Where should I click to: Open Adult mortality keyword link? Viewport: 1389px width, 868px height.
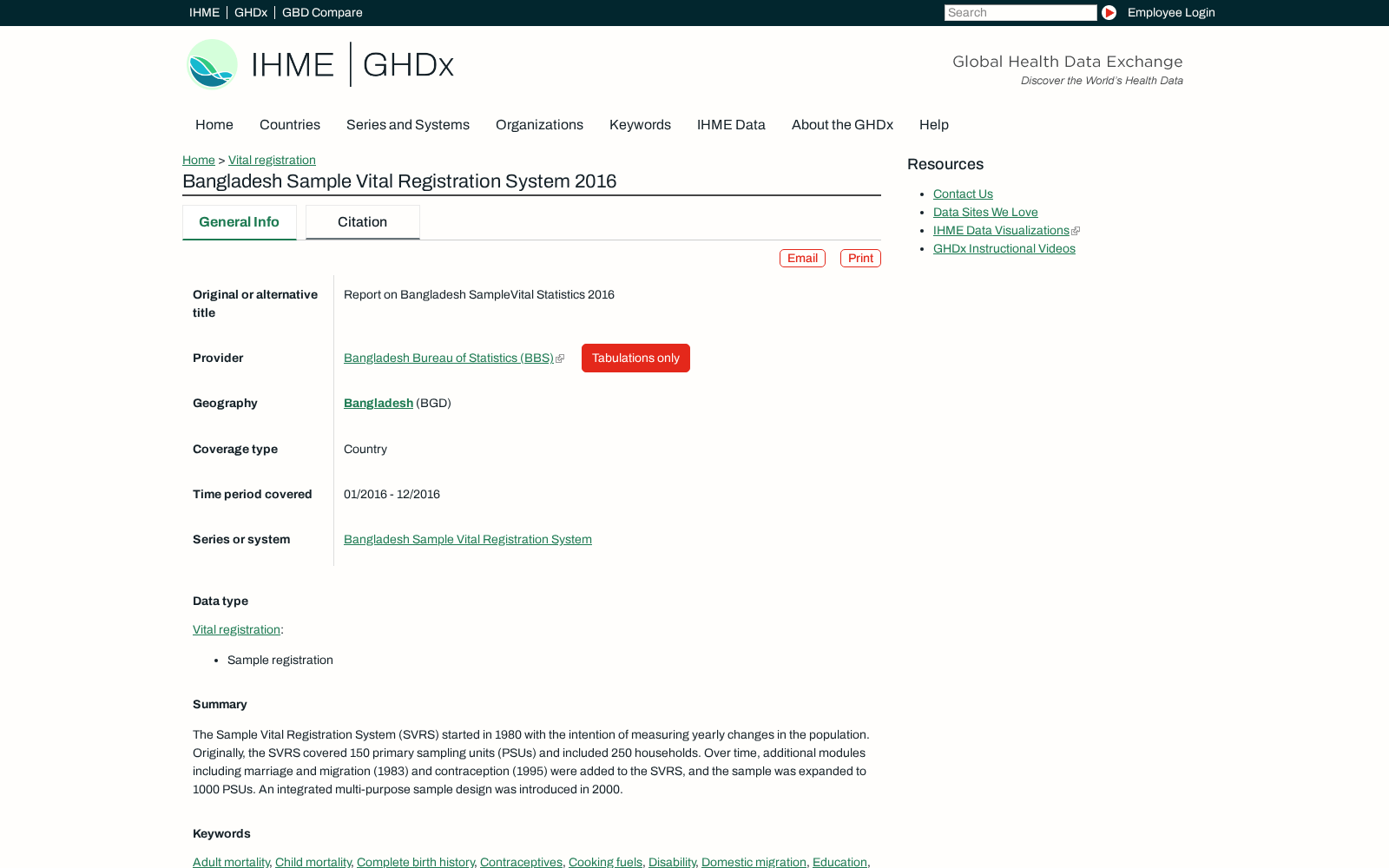231,862
